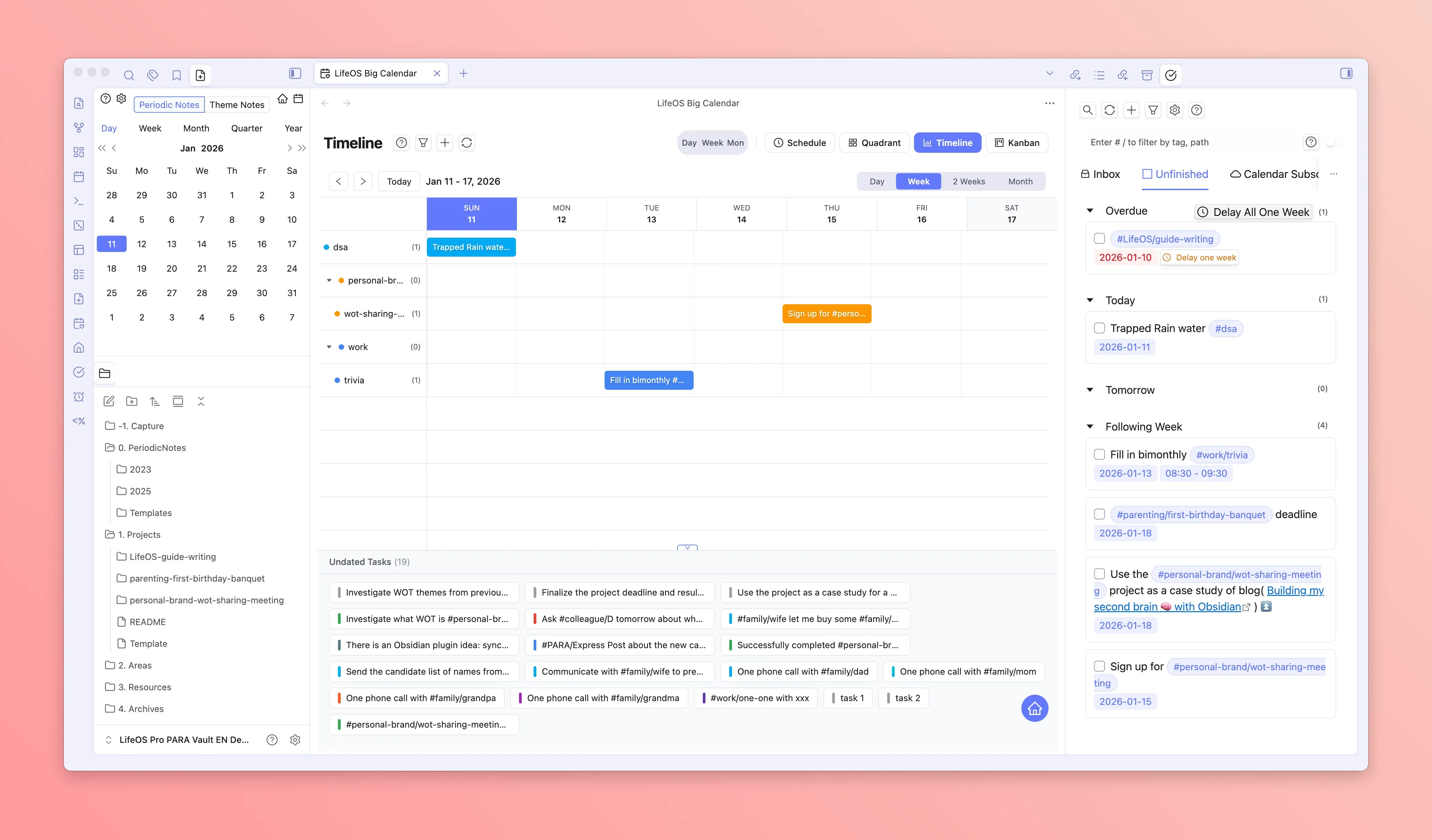Image resolution: width=1432 pixels, height=840 pixels.
Task: Check the Fill in bimonthly task checkbox
Action: (1099, 454)
